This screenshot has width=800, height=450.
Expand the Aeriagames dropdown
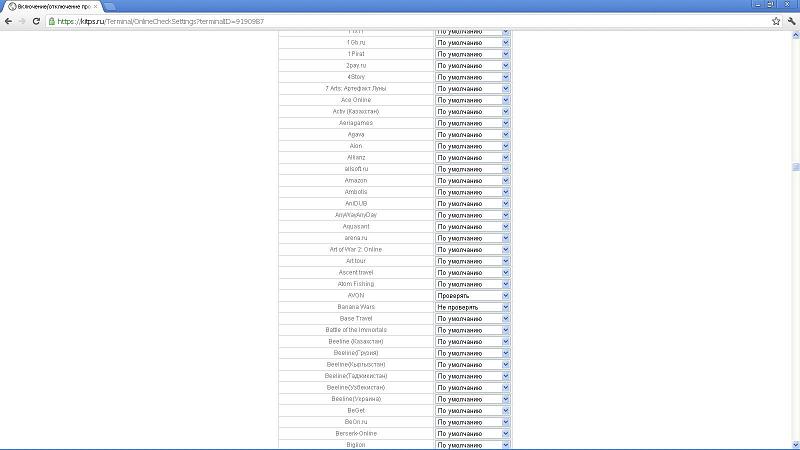472,123
